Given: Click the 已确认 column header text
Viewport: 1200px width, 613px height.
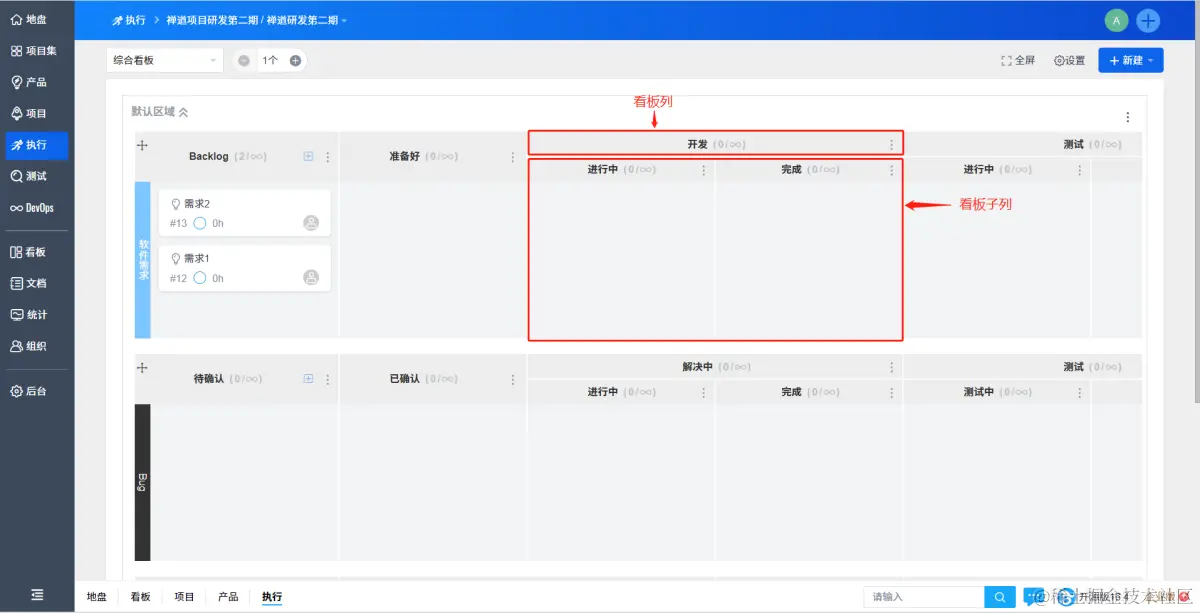Looking at the screenshot, I should [404, 380].
